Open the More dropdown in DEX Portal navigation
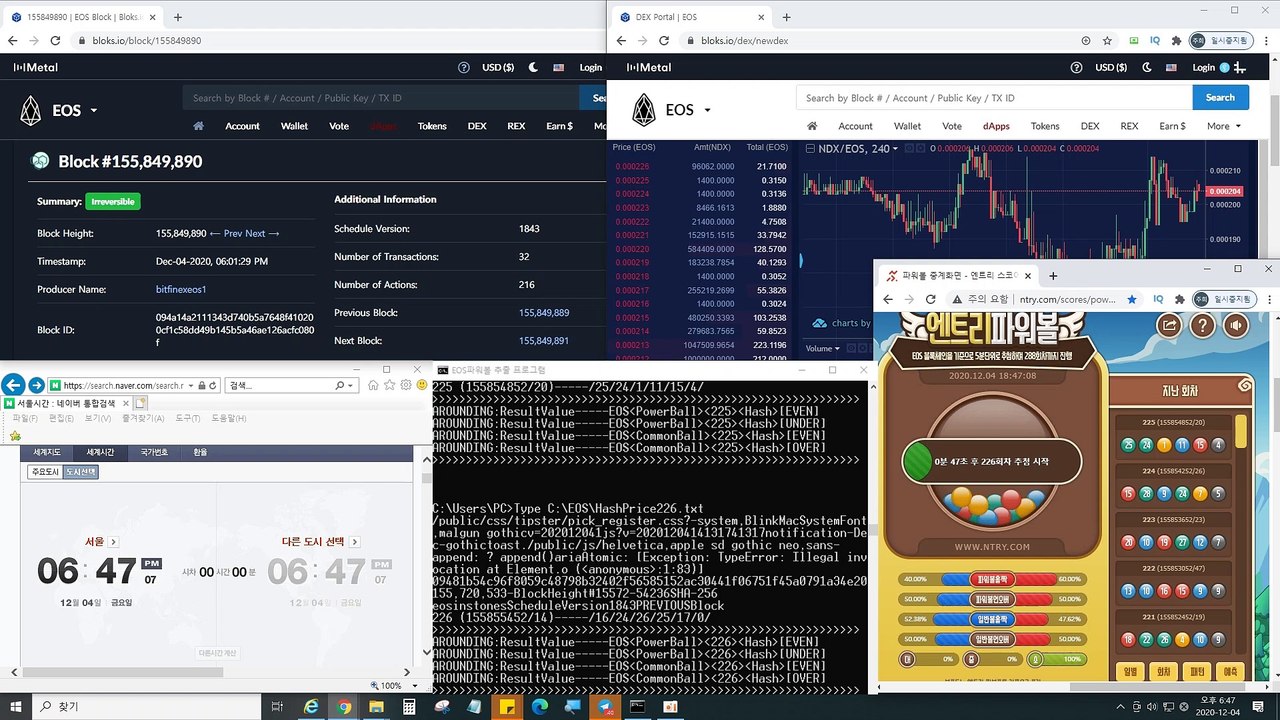 (x=1224, y=126)
